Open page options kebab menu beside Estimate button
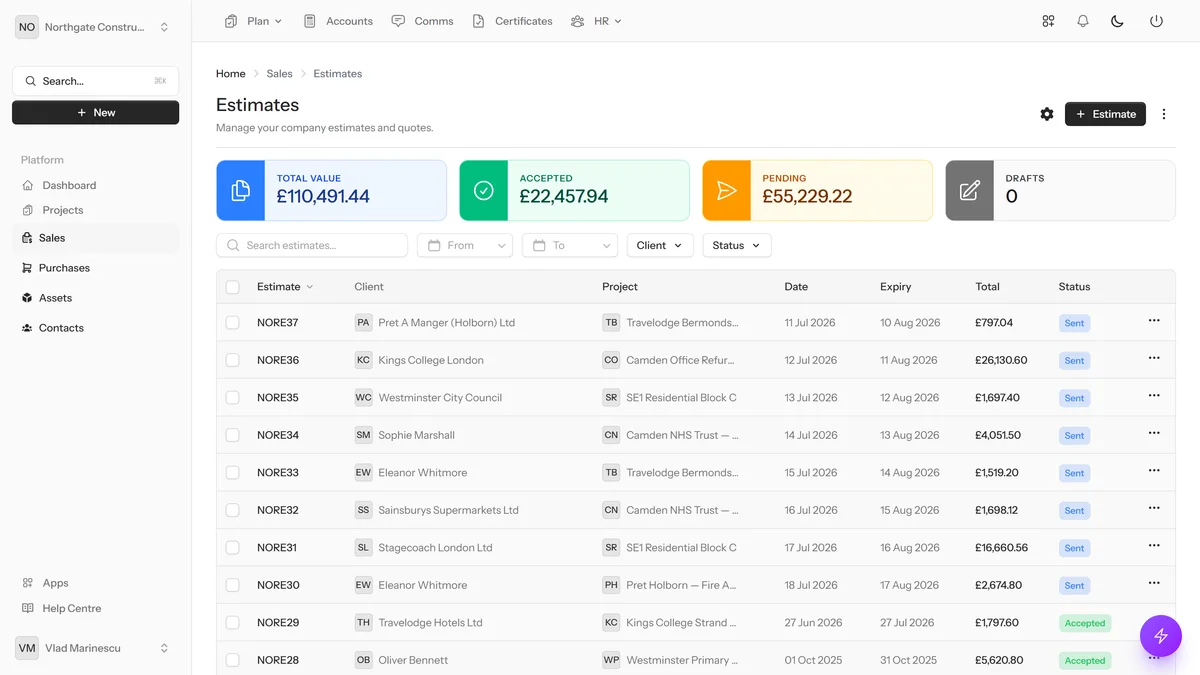1200x675 pixels. point(1164,114)
